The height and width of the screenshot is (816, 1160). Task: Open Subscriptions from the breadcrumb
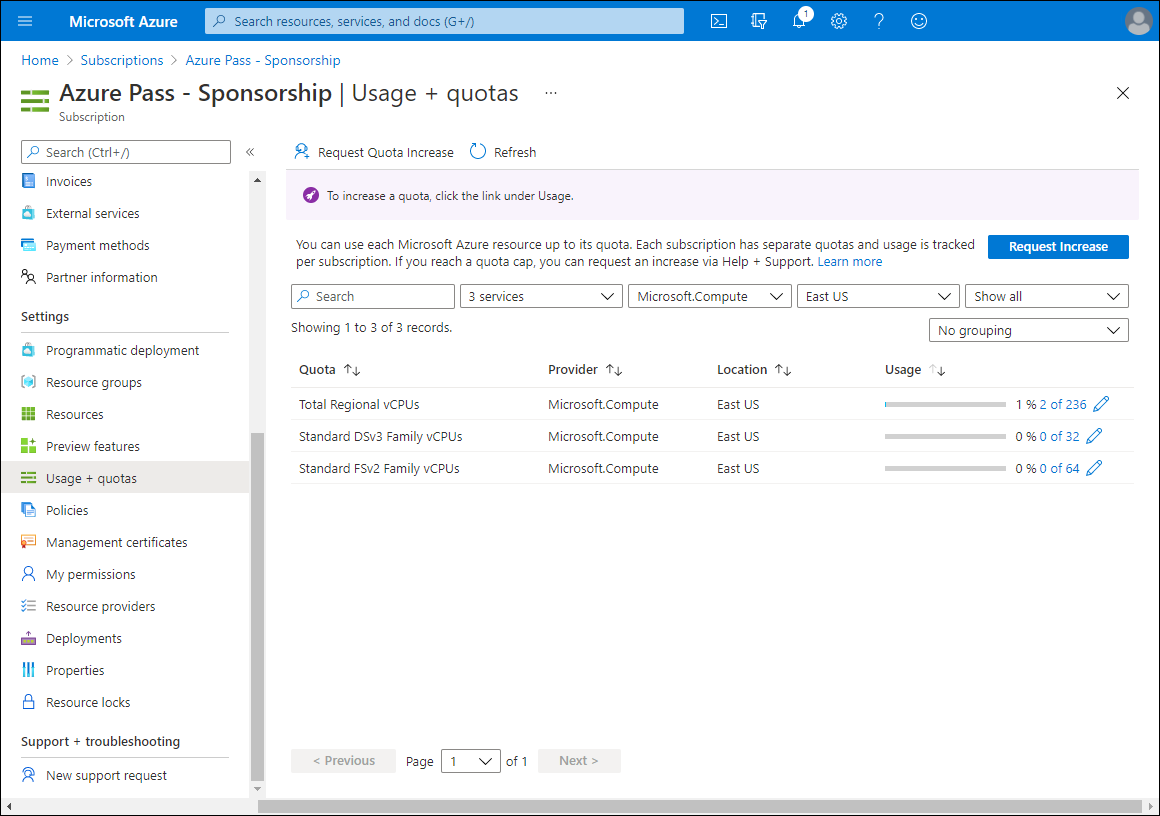point(122,60)
